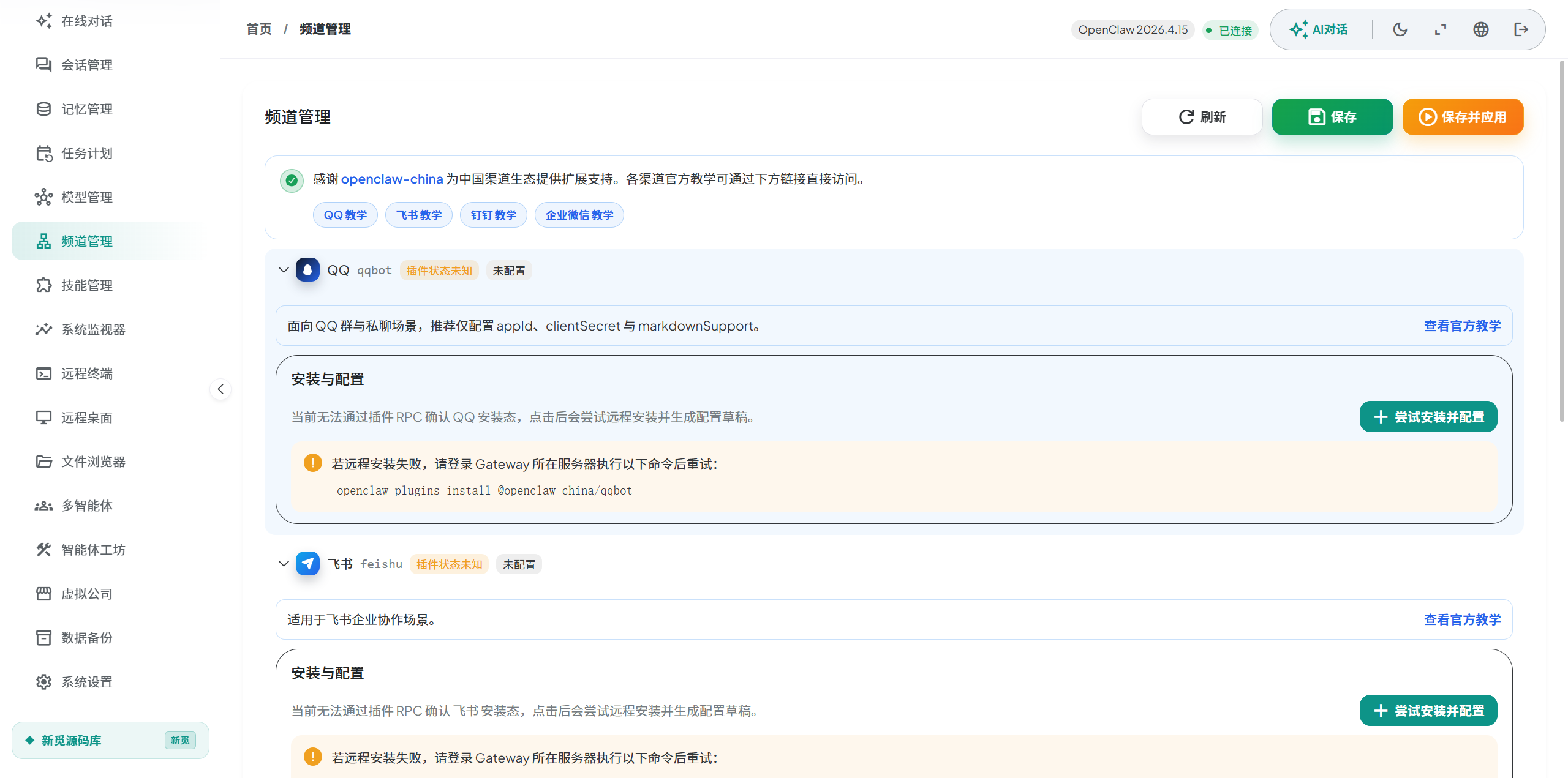Open 系统监视器 in the sidebar
The image size is (1568, 778).
coord(93,329)
